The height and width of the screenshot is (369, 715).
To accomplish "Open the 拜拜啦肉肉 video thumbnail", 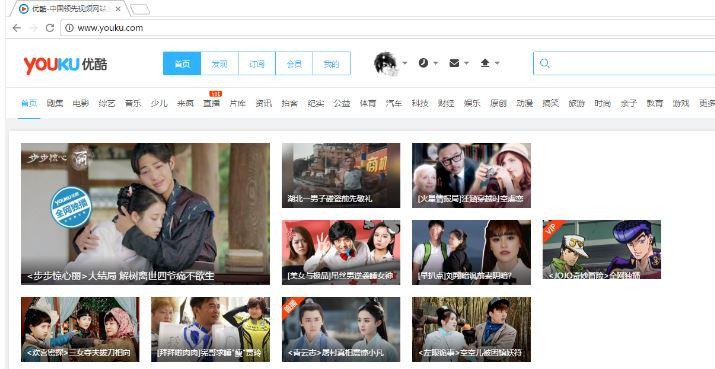I will [x=211, y=329].
